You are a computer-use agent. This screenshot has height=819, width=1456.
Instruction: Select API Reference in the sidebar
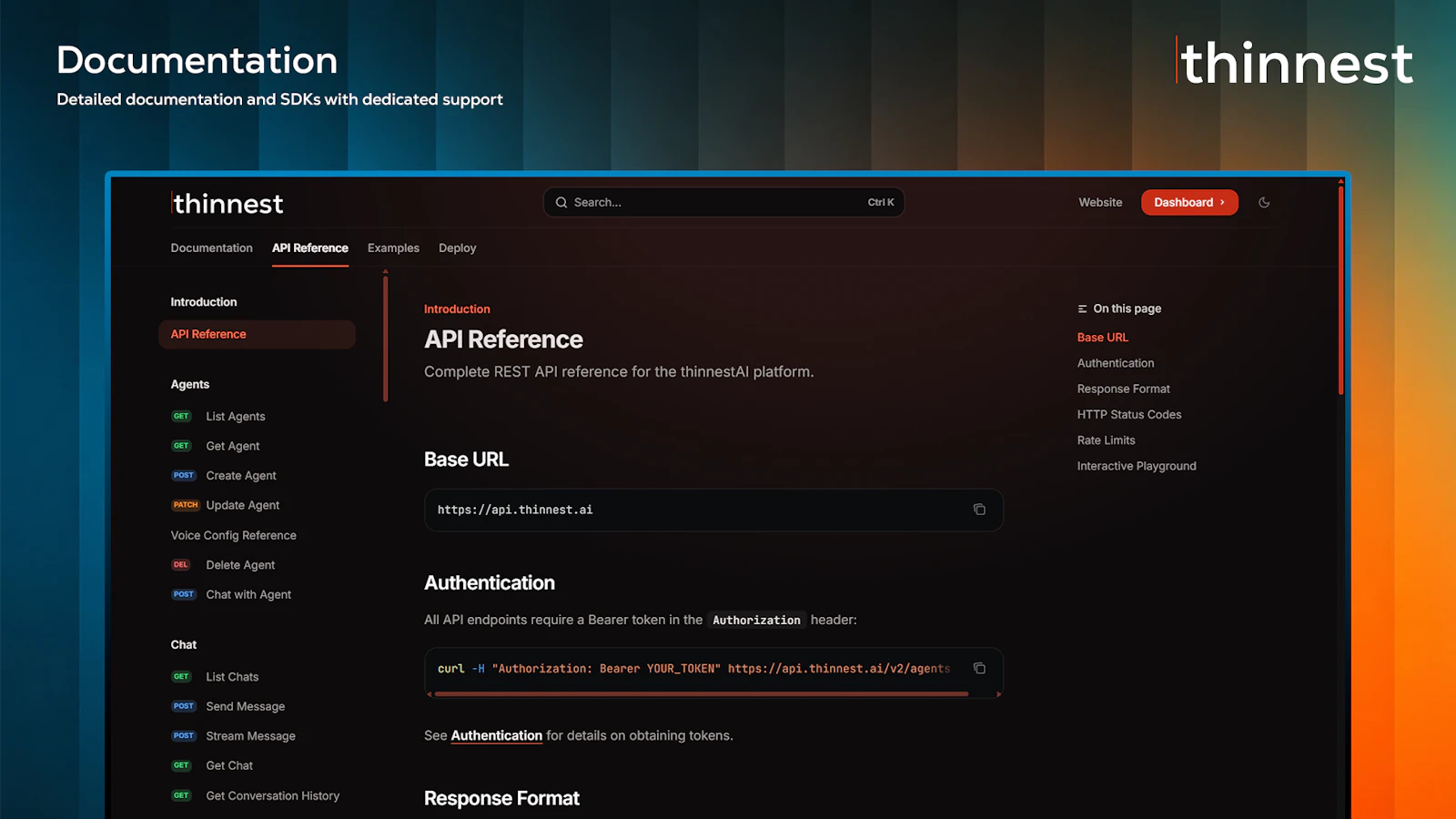tap(257, 334)
